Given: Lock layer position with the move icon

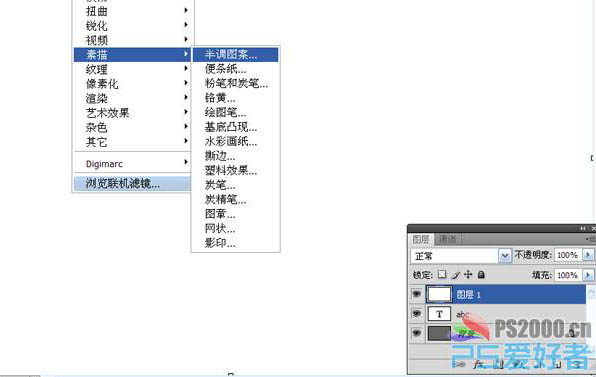Looking at the screenshot, I should click(468, 274).
